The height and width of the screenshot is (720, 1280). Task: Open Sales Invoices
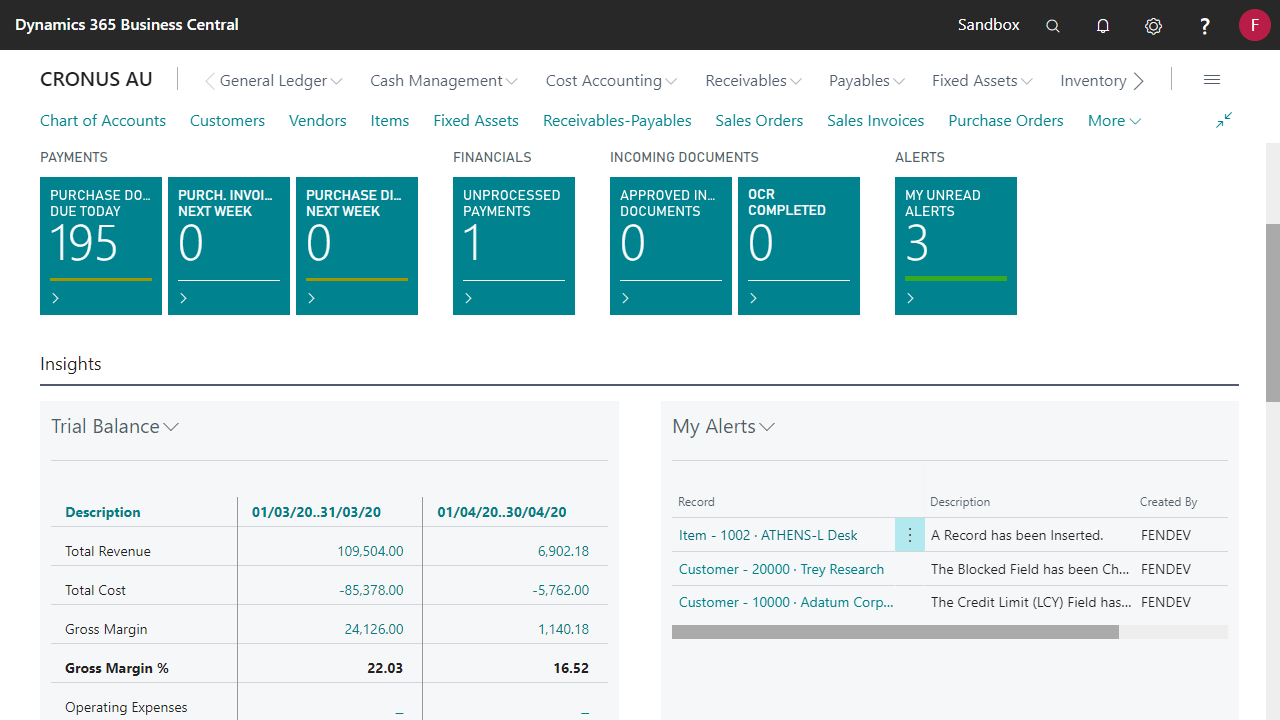point(876,121)
